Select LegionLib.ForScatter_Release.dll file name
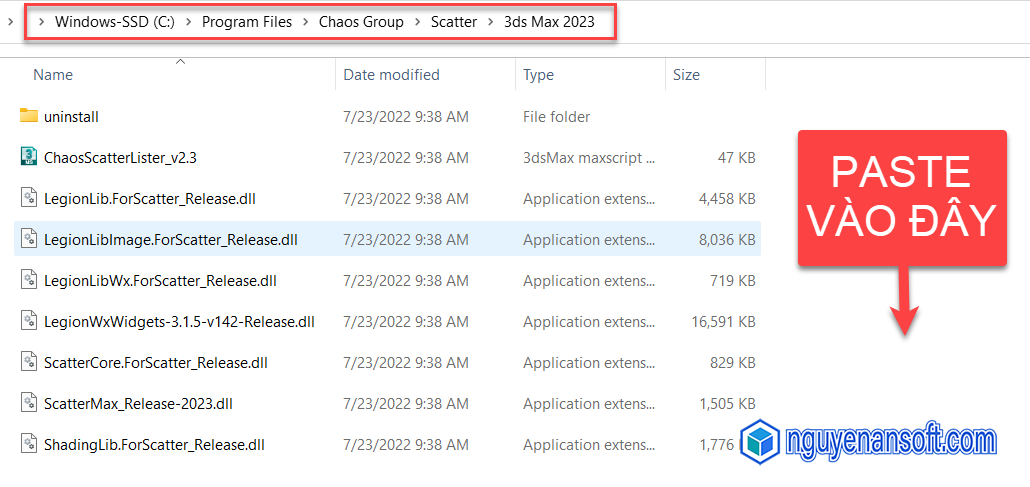1030x487 pixels. (150, 198)
